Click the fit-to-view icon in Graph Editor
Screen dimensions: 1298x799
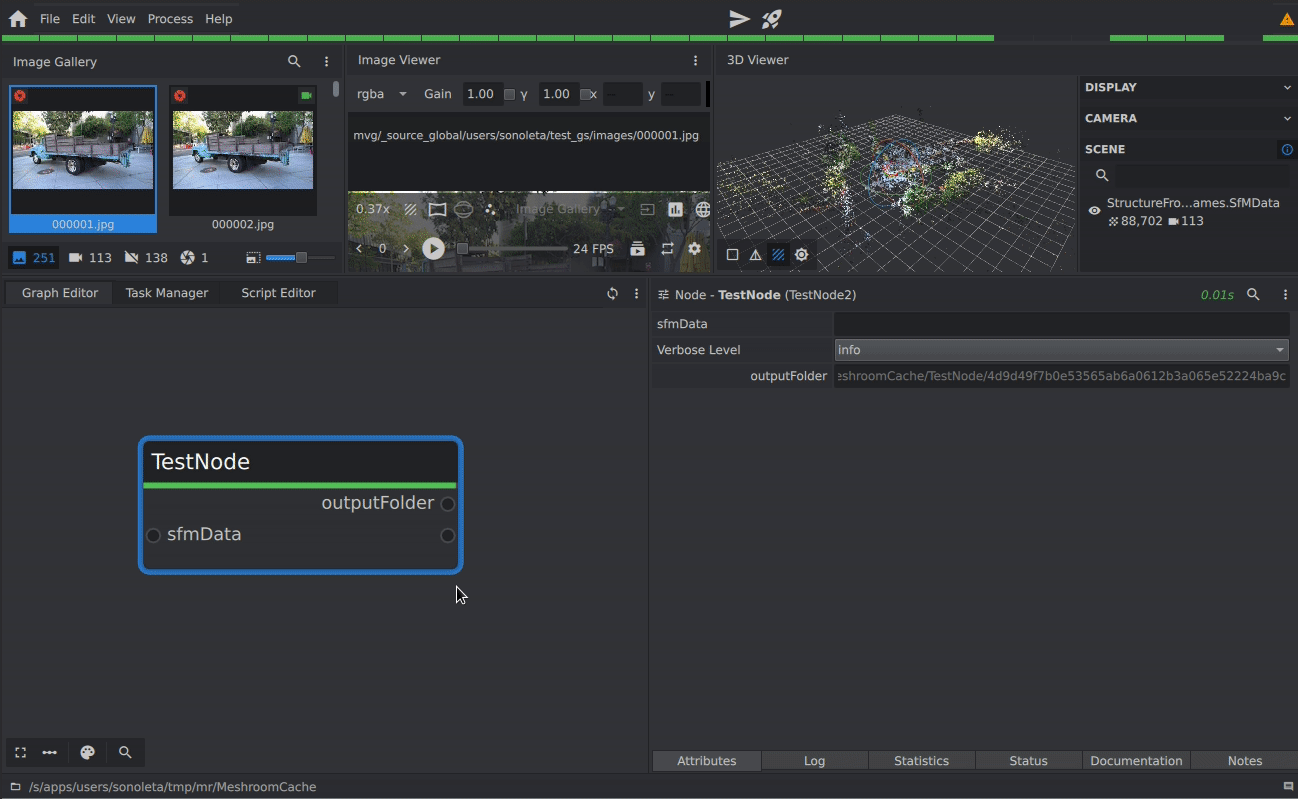(x=20, y=753)
